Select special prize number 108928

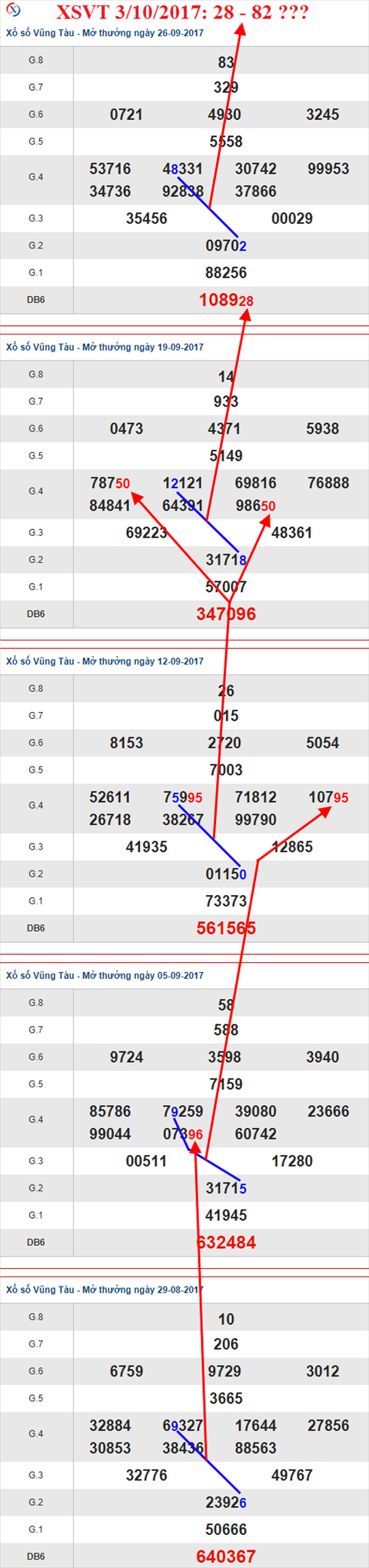click(226, 300)
